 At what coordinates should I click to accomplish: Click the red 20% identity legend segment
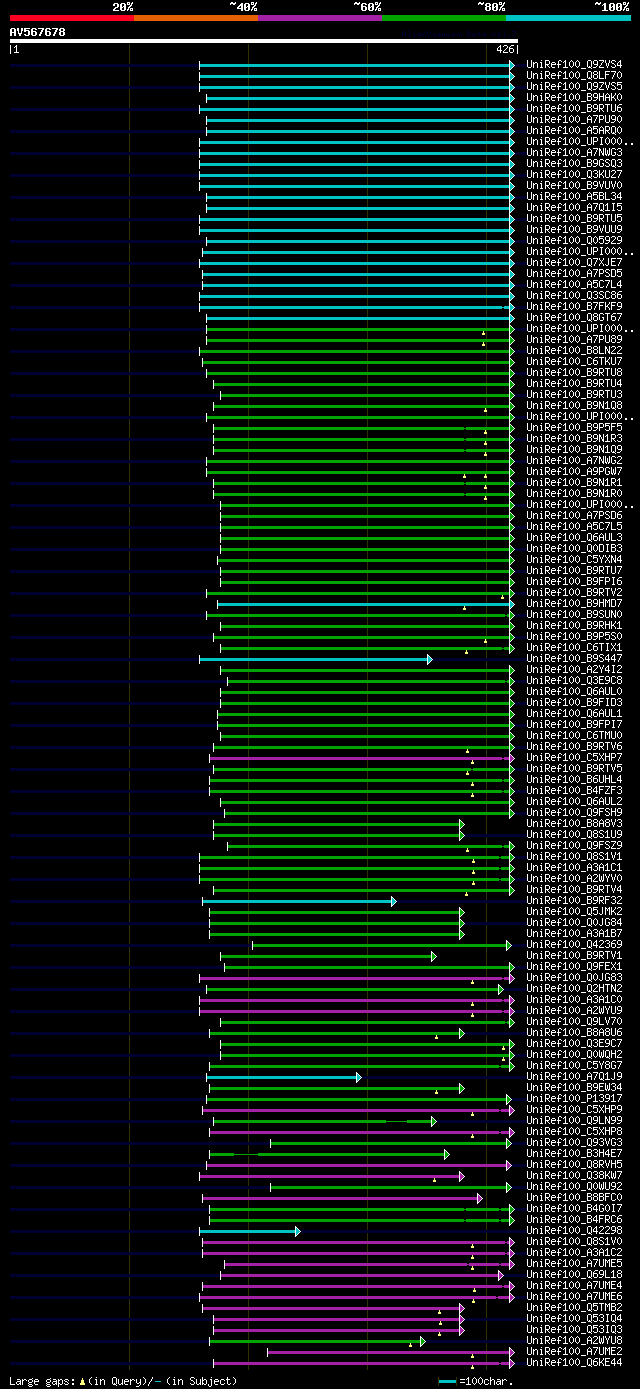pos(72,17)
